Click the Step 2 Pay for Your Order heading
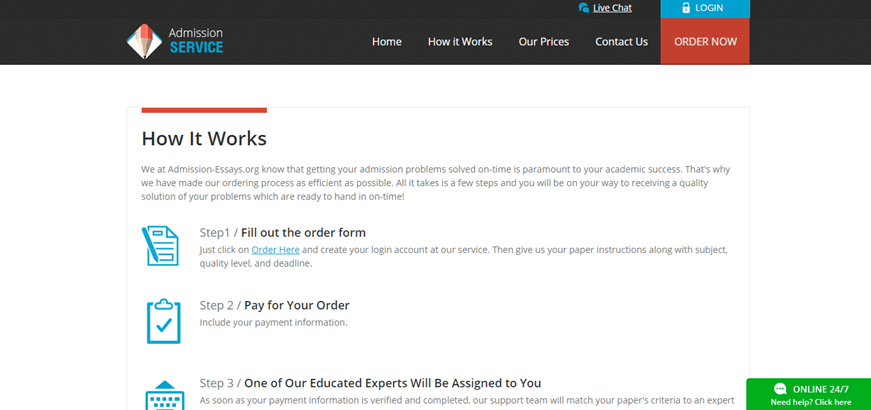Screen dimensions: 871x410 [x=274, y=305]
